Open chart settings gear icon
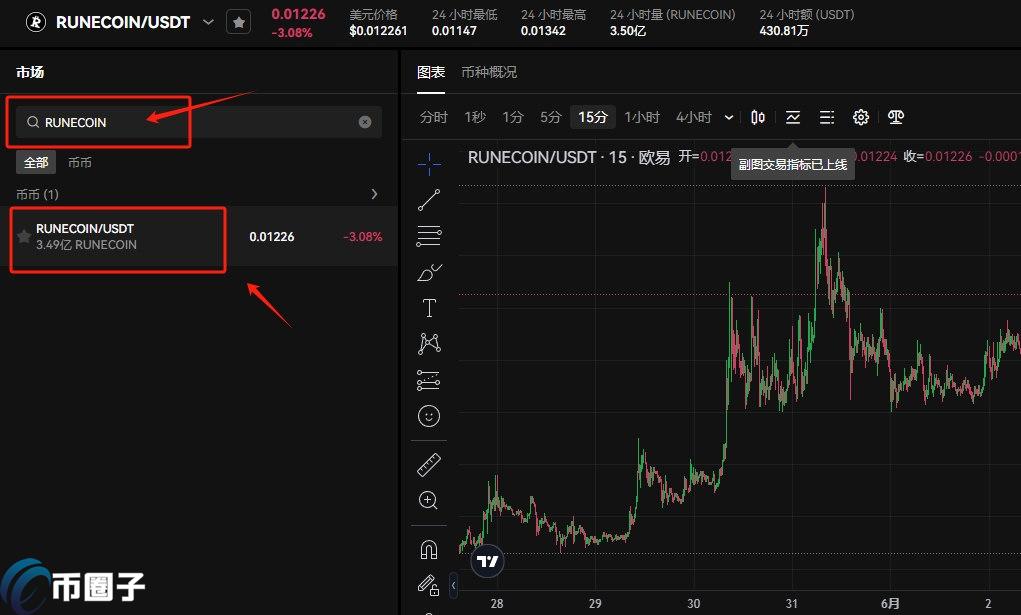This screenshot has height=615, width=1021. pyautogui.click(x=860, y=118)
